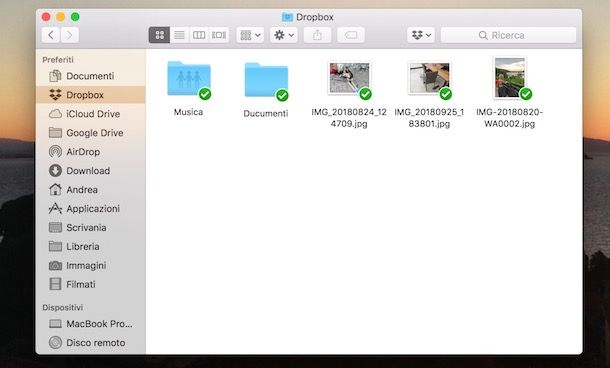Switch to list view
This screenshot has height=368, width=610.
point(179,35)
